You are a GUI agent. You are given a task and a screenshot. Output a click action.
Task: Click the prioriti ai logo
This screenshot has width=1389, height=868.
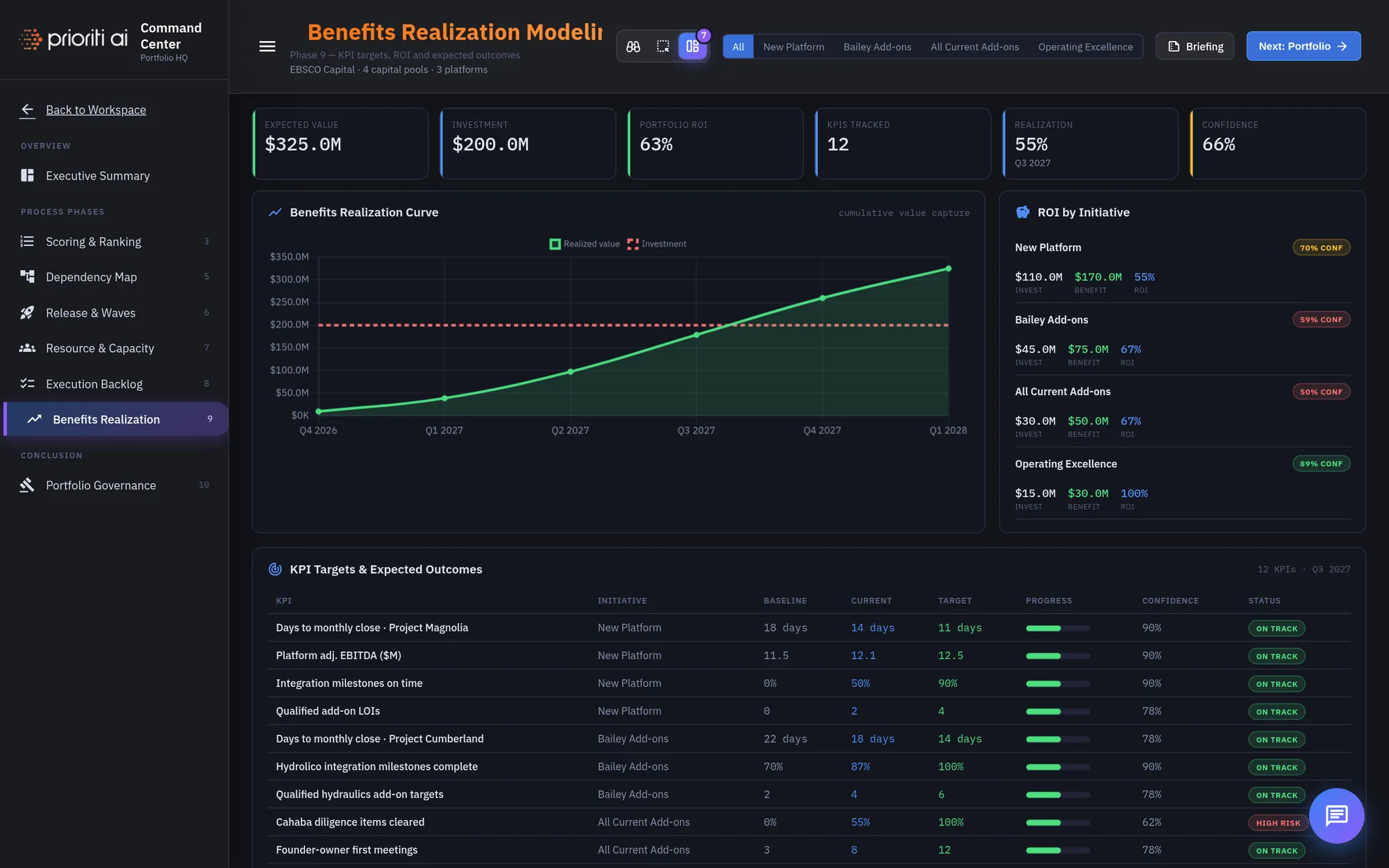(x=73, y=39)
